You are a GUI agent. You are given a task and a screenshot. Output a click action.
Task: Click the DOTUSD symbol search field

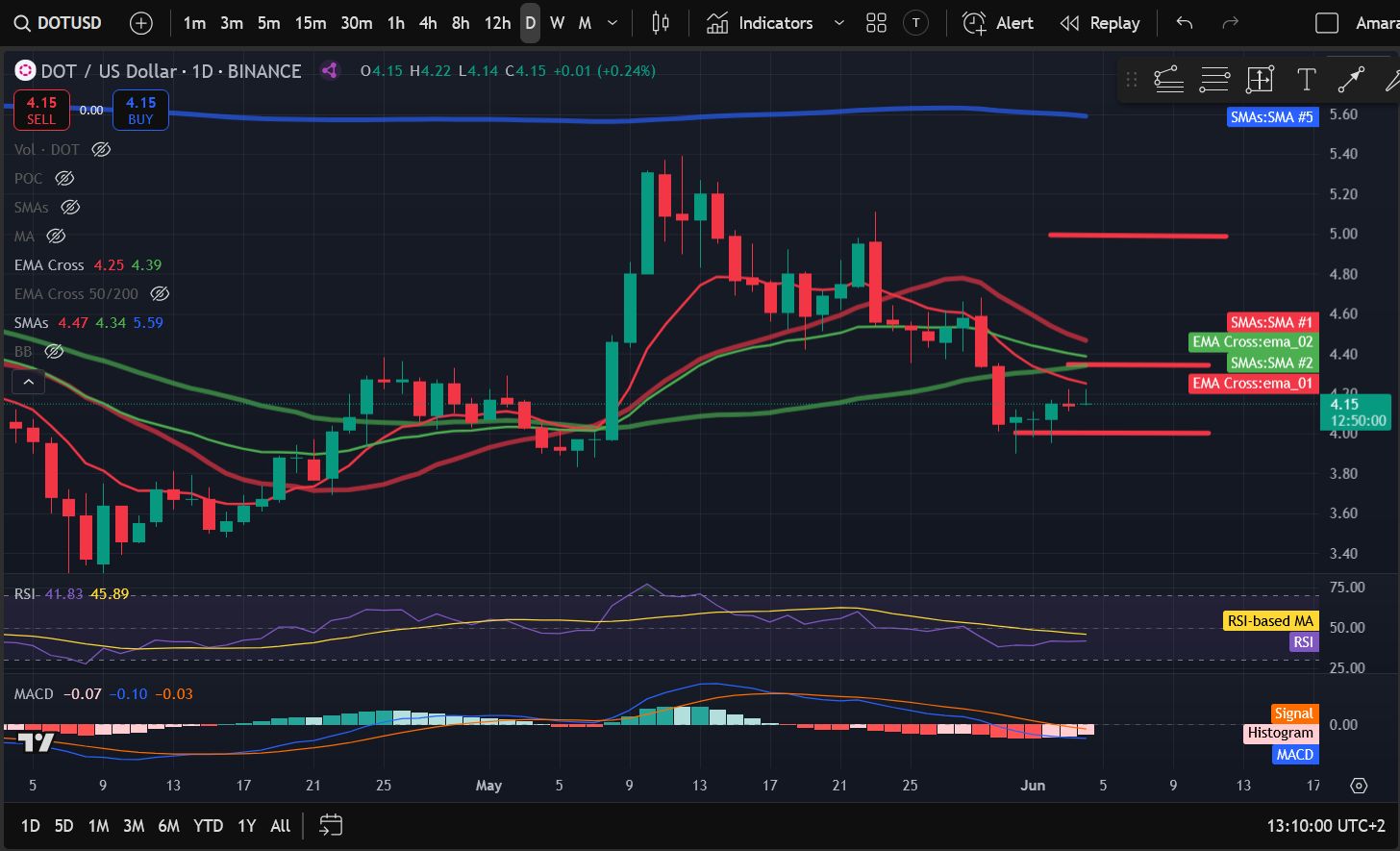(60, 23)
